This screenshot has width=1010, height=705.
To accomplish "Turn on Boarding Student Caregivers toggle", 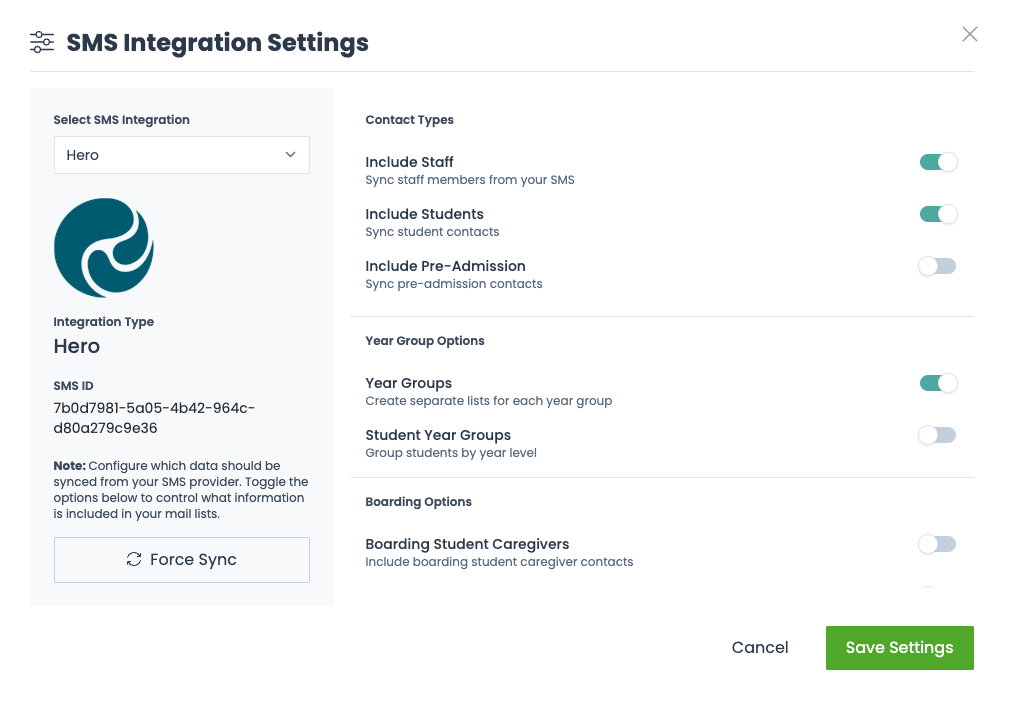I will (x=938, y=544).
